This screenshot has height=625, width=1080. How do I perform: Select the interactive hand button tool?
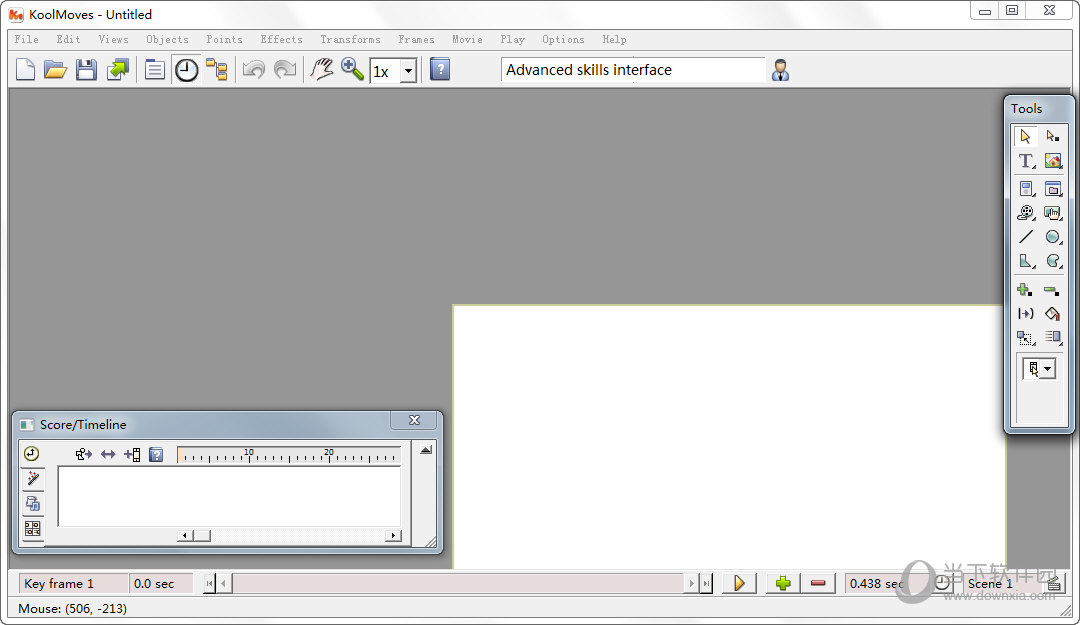(x=1052, y=213)
